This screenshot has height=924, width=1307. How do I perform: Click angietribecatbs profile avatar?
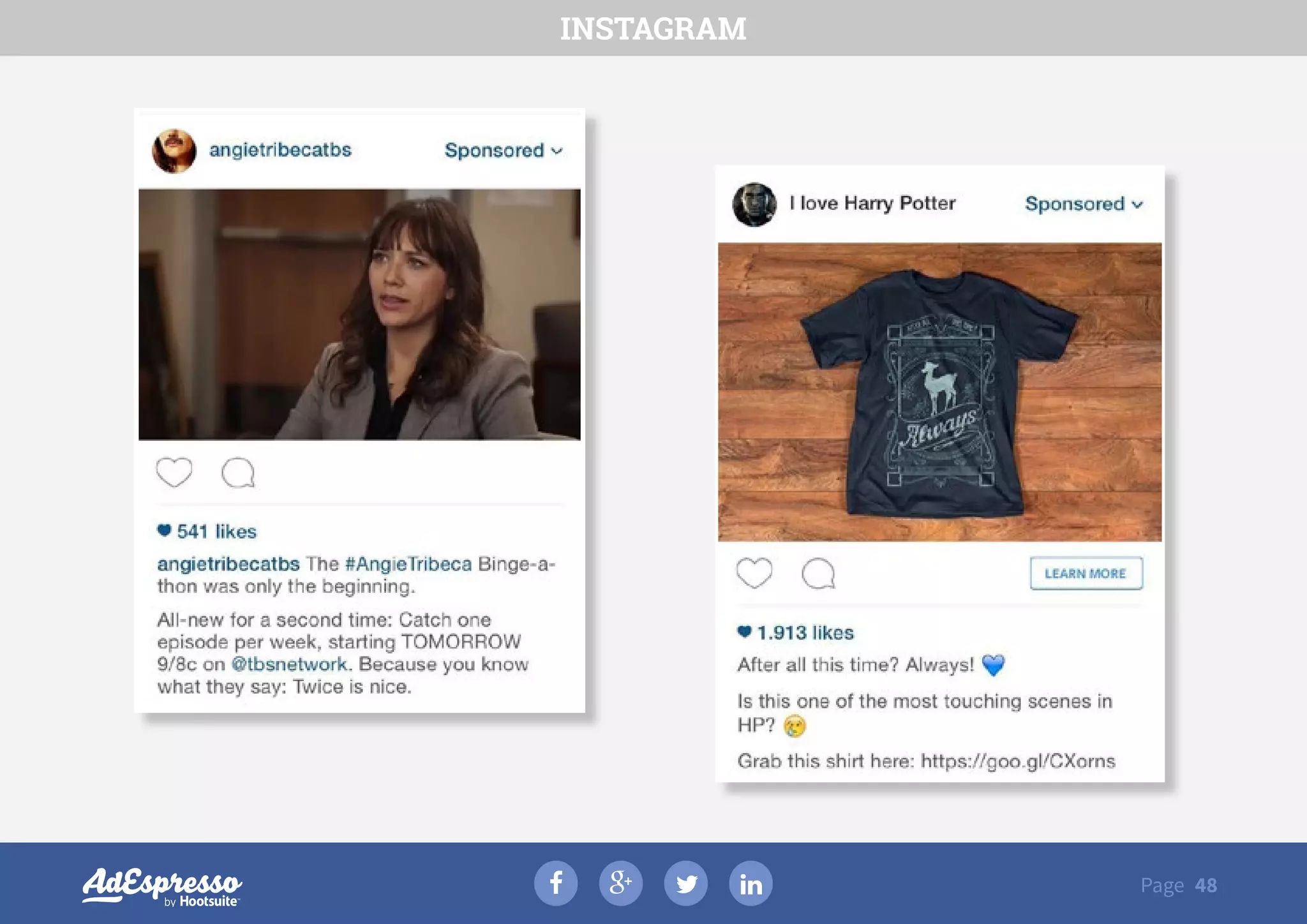coord(174,151)
